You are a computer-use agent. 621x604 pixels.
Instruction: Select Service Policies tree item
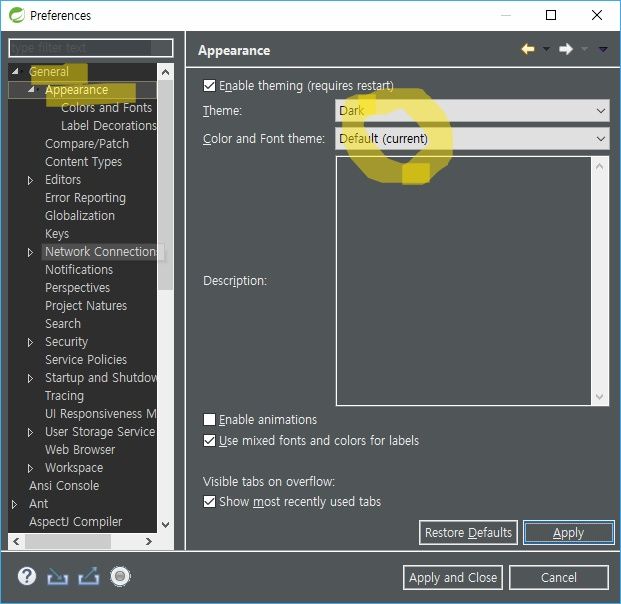[x=86, y=360]
